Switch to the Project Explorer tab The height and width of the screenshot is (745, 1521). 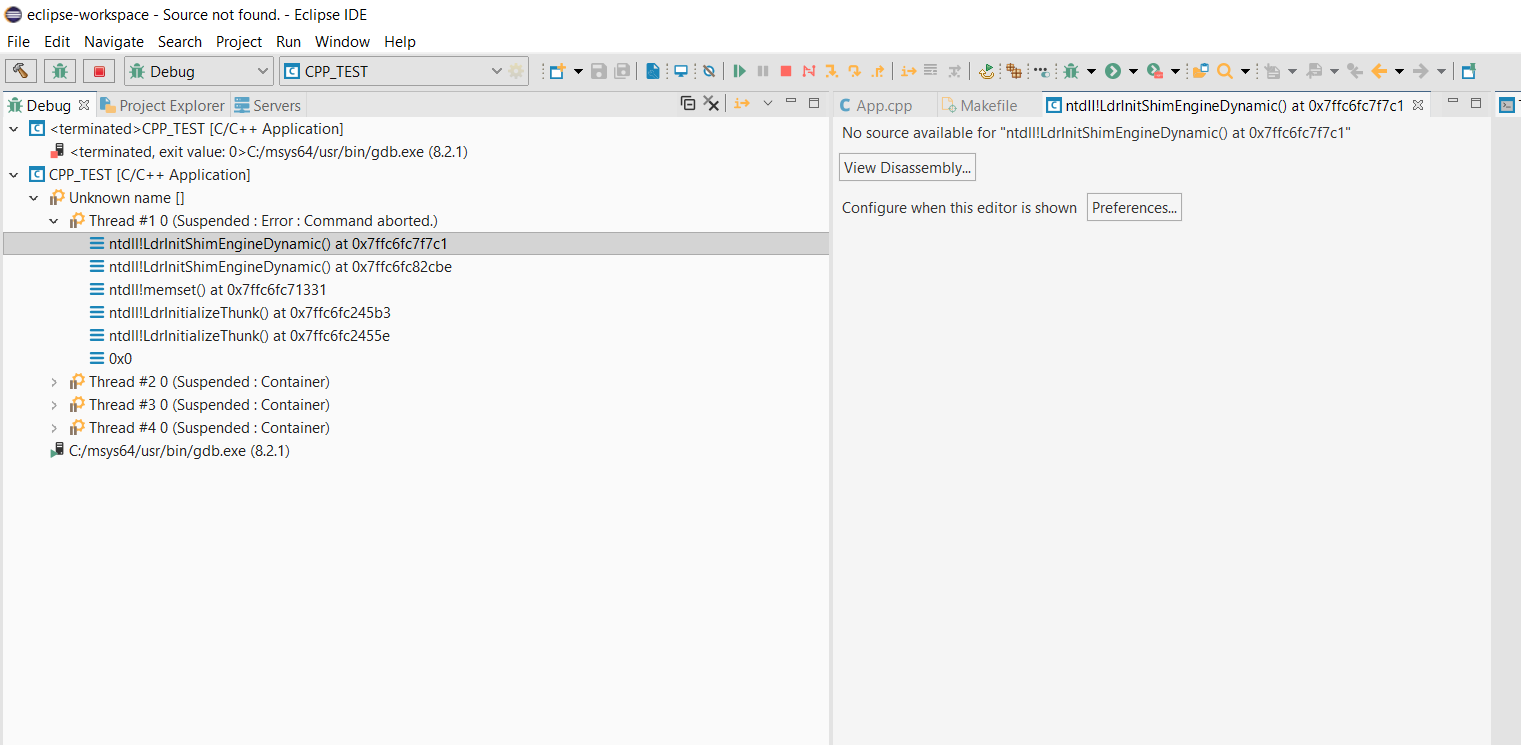click(163, 105)
